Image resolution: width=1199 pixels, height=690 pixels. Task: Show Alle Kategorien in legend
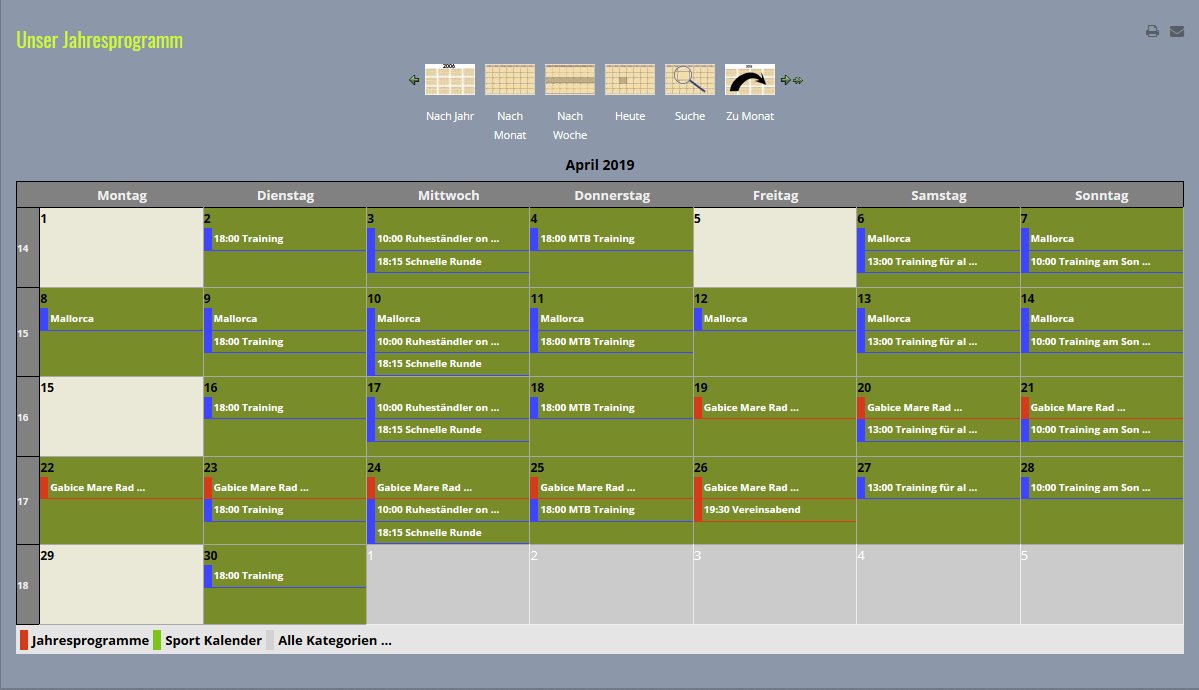[334, 640]
